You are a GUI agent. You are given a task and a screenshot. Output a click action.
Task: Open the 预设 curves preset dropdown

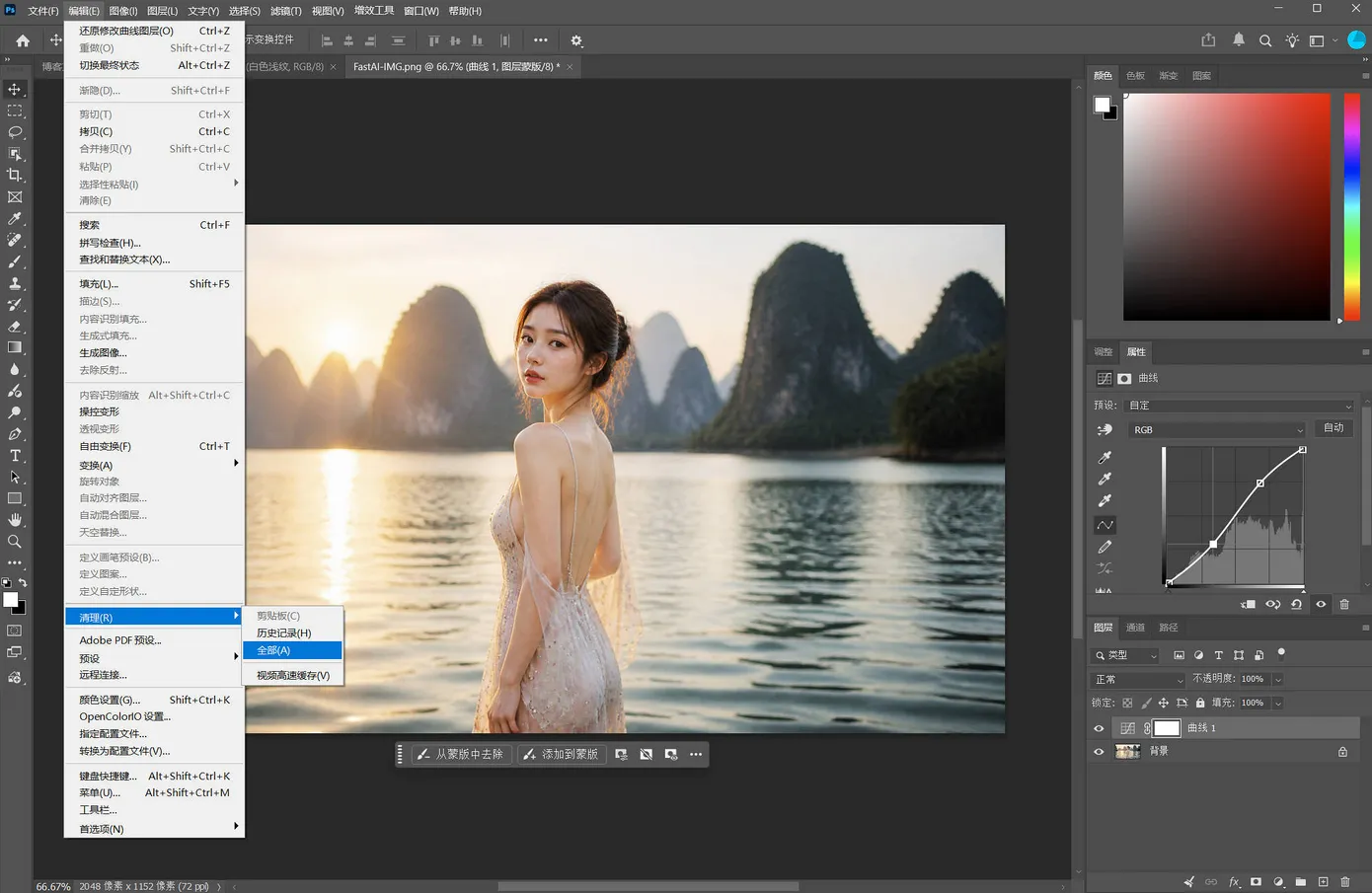(1241, 406)
